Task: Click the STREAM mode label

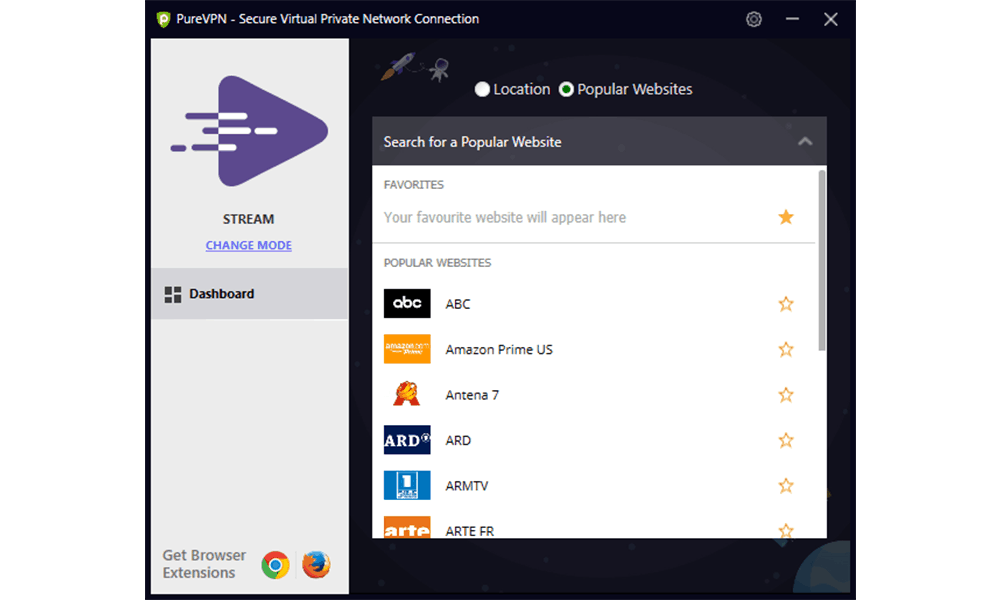Action: 249,219
